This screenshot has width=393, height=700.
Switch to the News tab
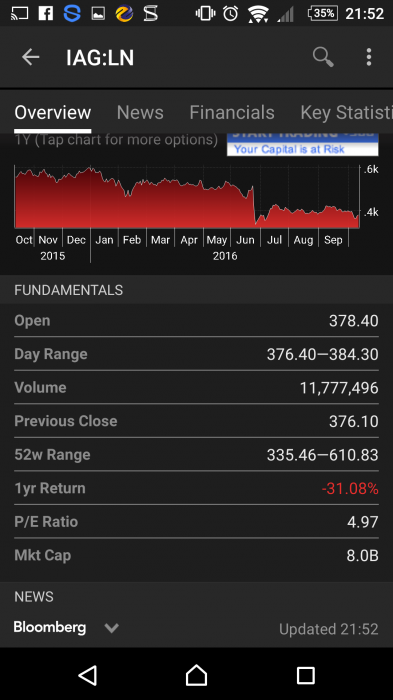coord(140,112)
